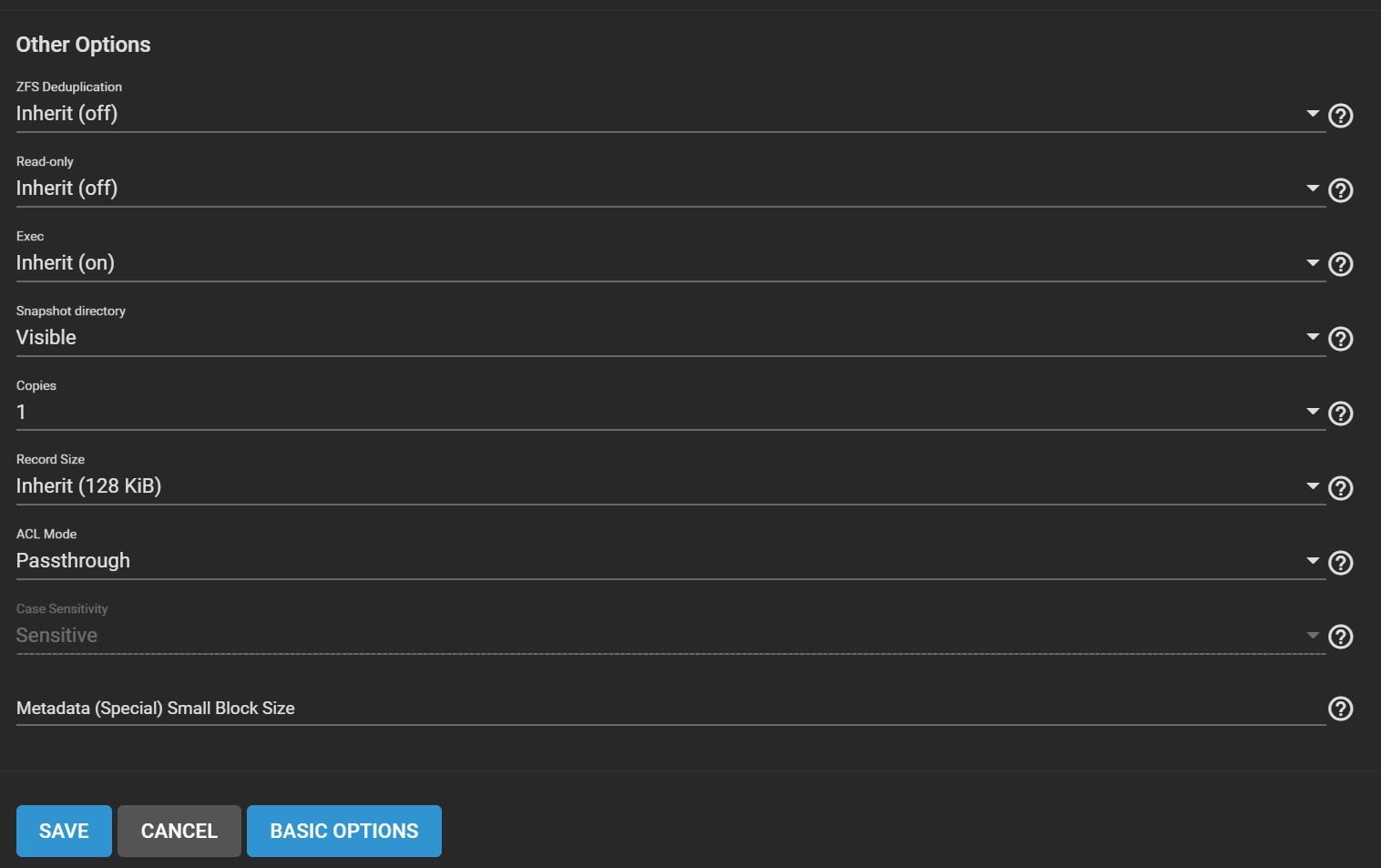Click the CANCEL button
Screen dimensions: 1381x868
[179, 831]
